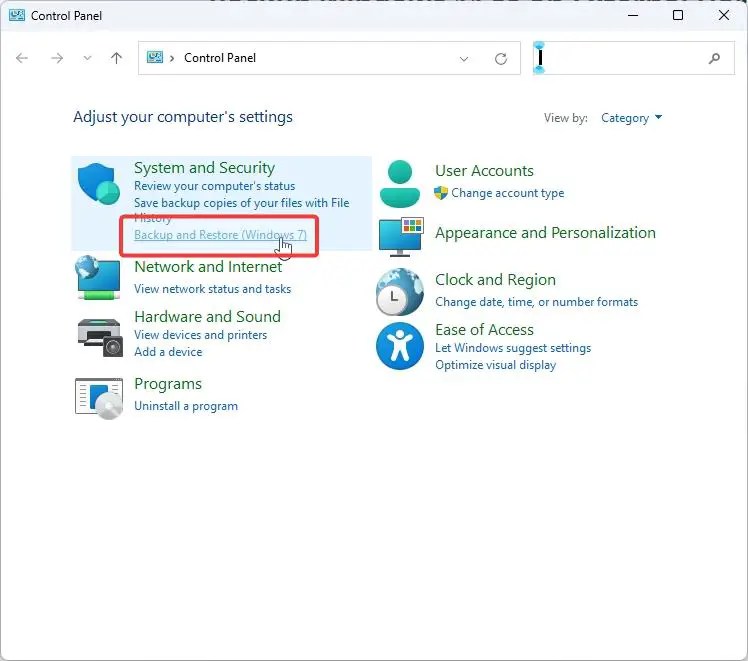Open Appearance and Personalization category
Image resolution: width=748 pixels, height=661 pixels.
pyautogui.click(x=545, y=233)
